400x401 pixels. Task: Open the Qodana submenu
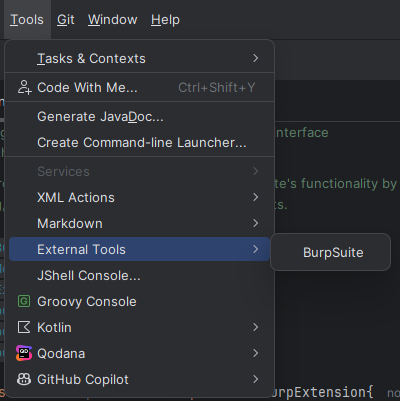pos(139,353)
